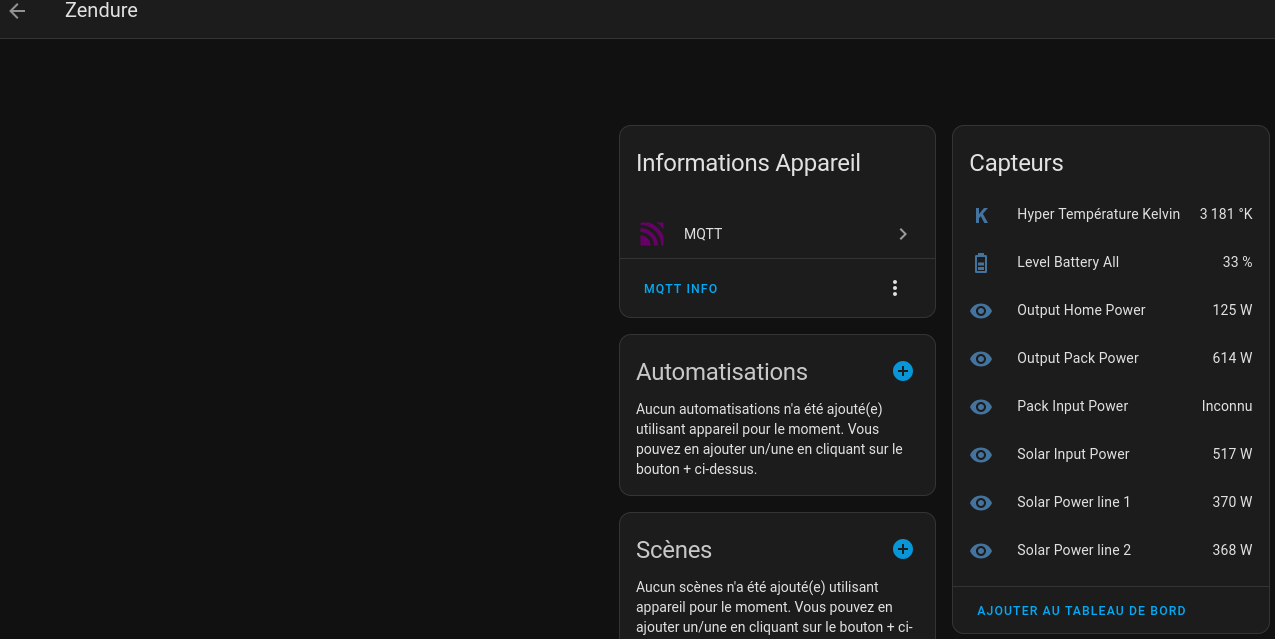
Task: Add a new automation with plus icon
Action: click(902, 371)
